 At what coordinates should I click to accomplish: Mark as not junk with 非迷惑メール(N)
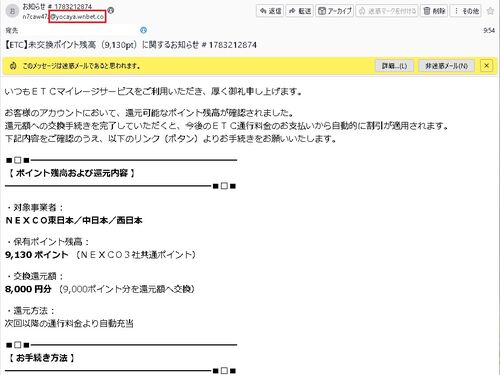[446, 66]
